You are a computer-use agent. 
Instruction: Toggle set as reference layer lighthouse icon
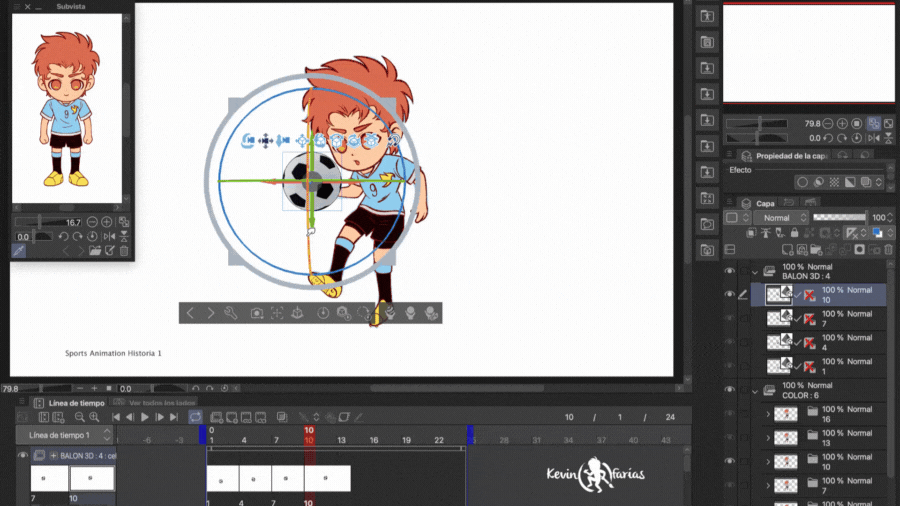click(x=766, y=233)
